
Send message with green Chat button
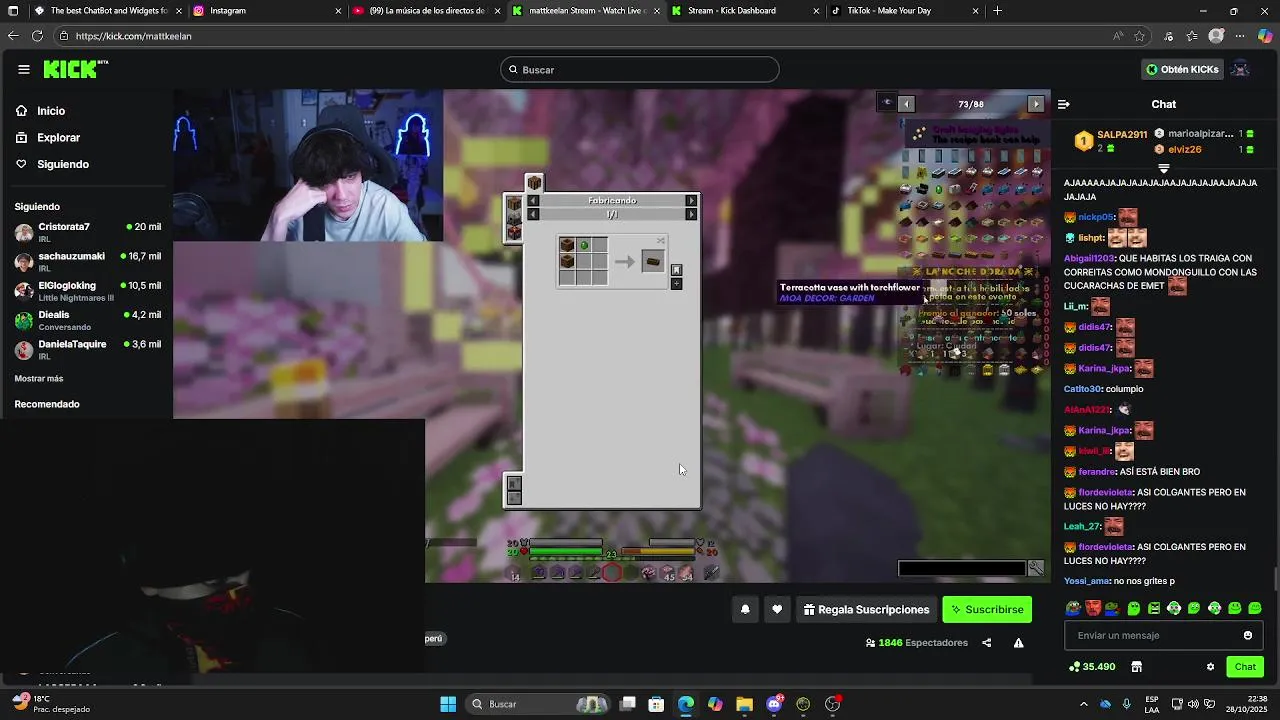(1245, 667)
